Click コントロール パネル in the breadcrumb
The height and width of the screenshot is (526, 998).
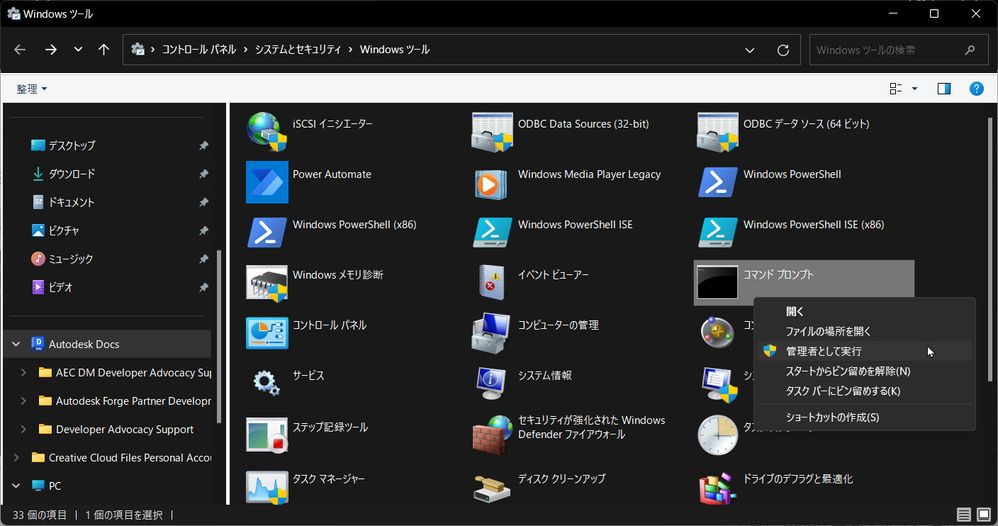(x=199, y=50)
